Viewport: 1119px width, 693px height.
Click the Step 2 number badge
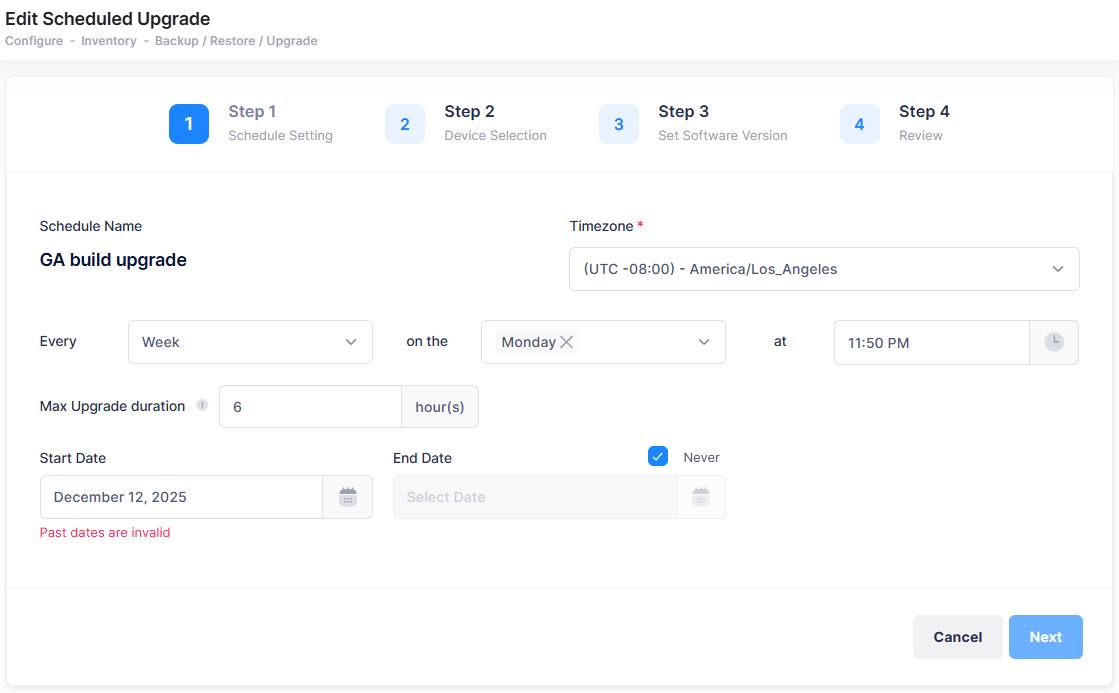405,124
